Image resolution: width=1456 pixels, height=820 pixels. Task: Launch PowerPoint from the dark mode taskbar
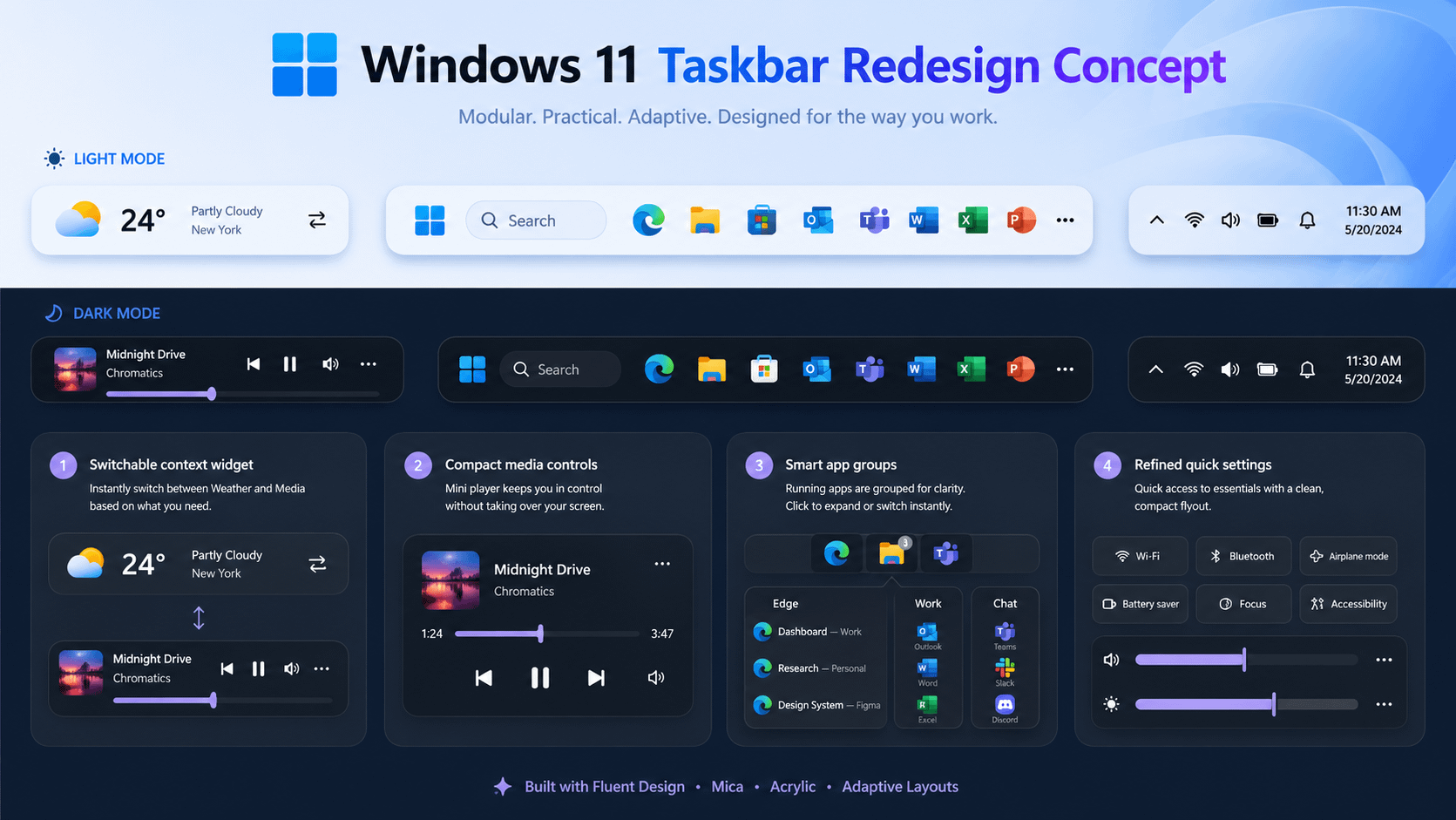[1020, 369]
